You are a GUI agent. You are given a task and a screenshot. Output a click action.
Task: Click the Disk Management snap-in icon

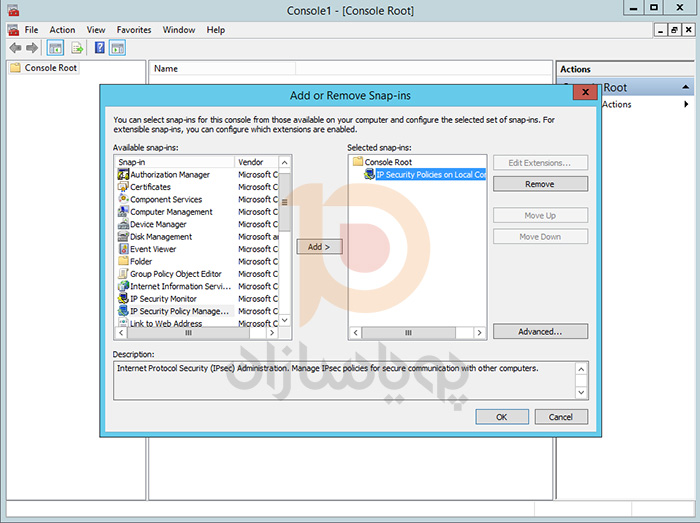(123, 237)
